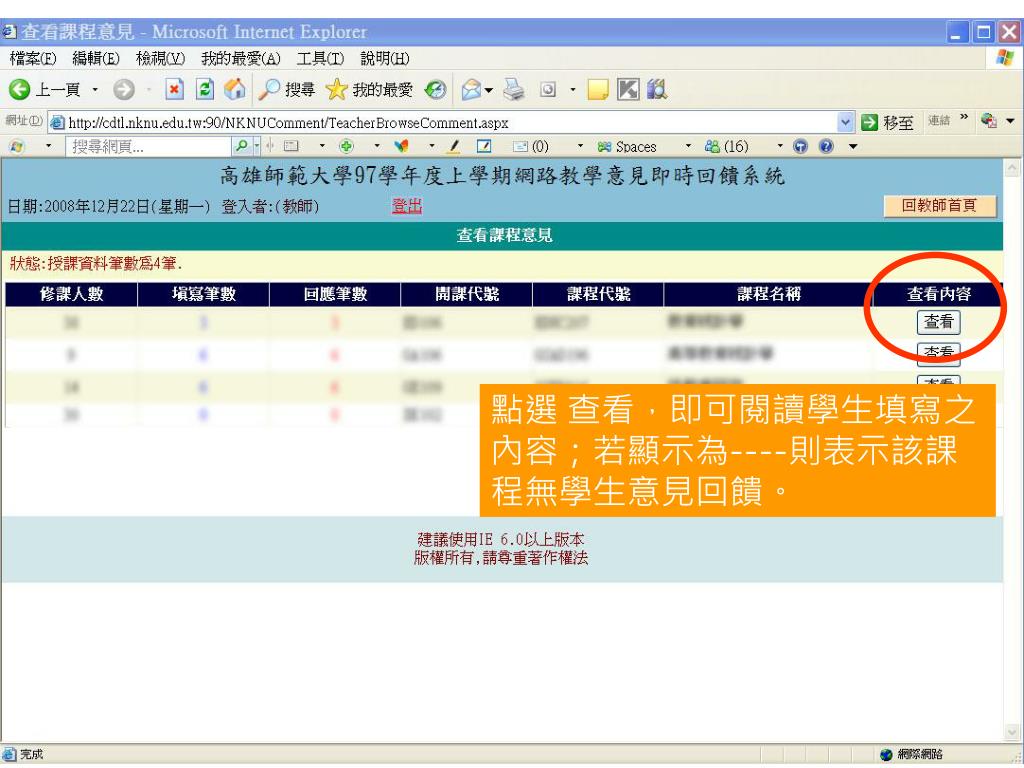
Task: Open the History clock icon
Action: 436,89
